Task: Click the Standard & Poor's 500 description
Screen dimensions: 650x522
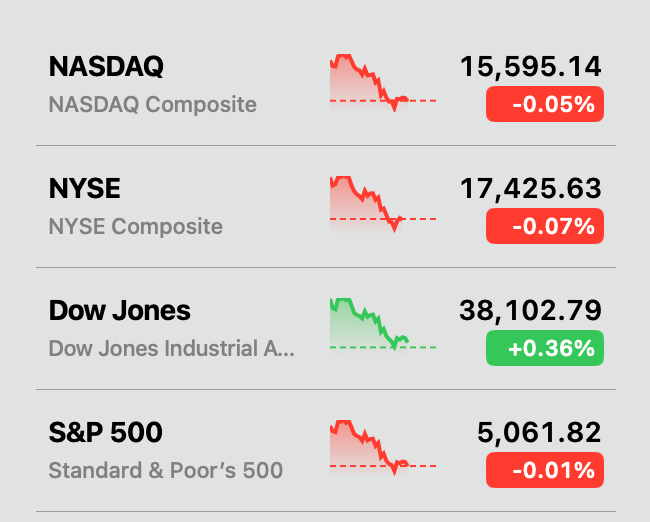Action: pyautogui.click(x=165, y=470)
